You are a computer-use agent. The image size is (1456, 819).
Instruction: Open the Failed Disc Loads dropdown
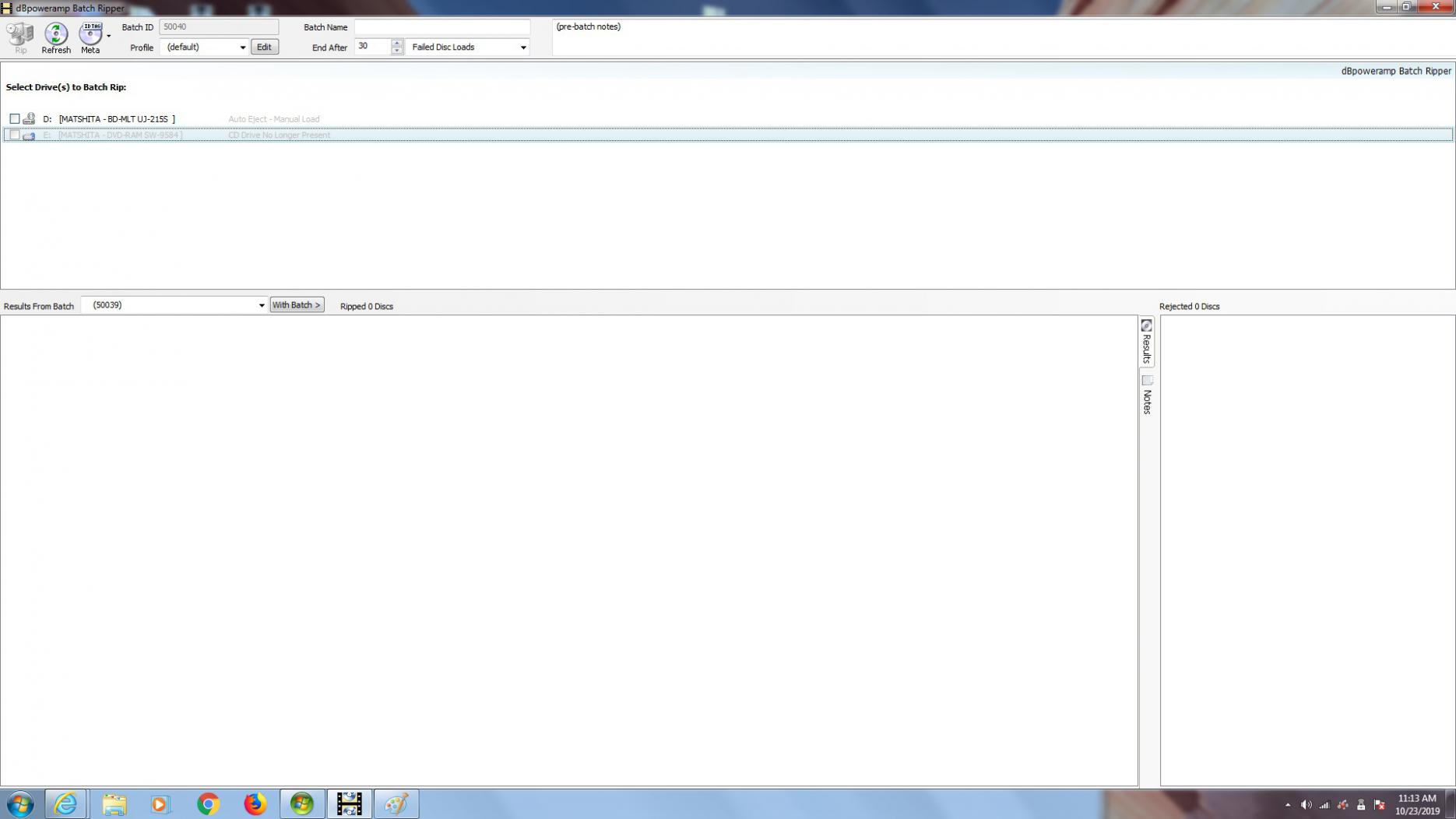pos(522,47)
